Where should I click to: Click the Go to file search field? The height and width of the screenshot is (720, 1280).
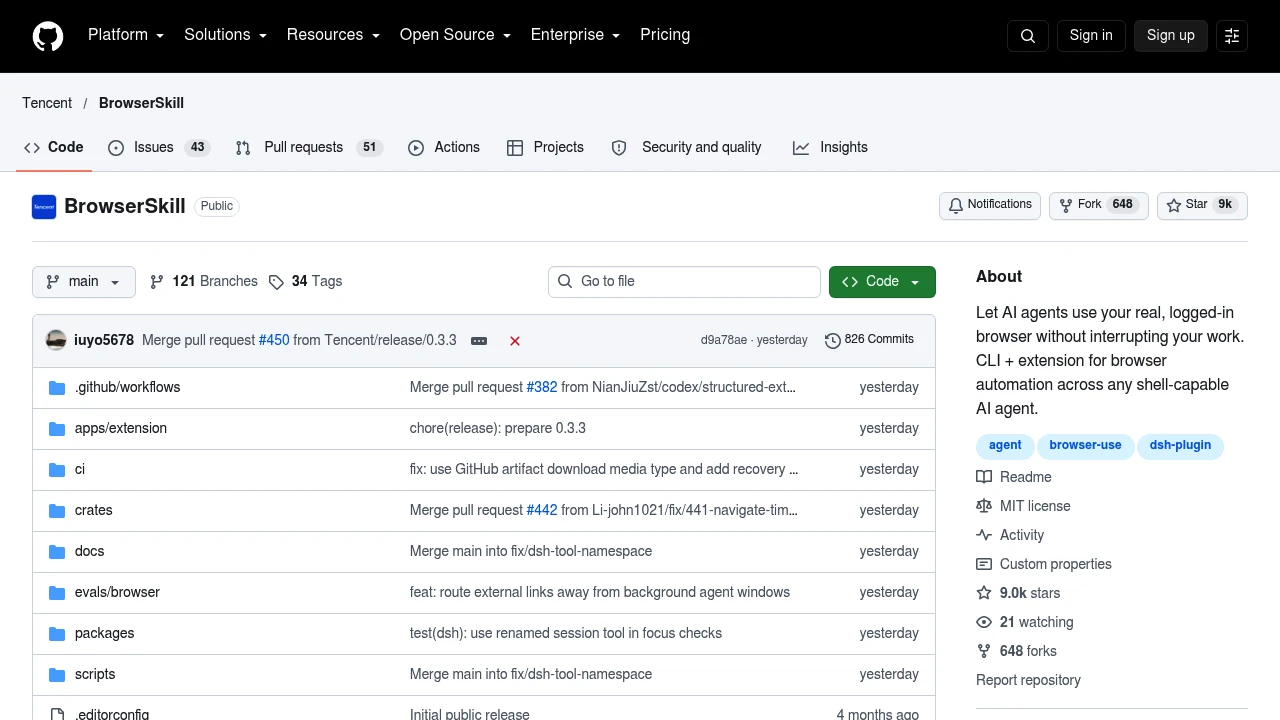click(x=684, y=282)
